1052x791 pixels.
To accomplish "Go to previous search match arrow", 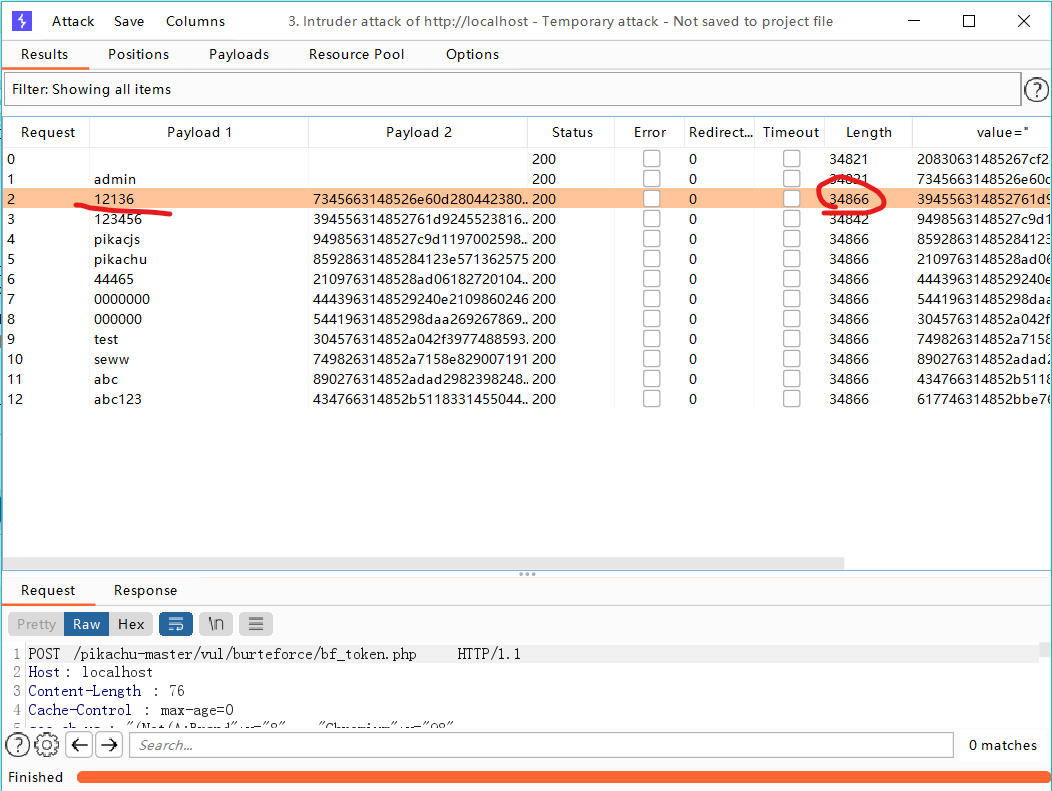I will click(79, 745).
